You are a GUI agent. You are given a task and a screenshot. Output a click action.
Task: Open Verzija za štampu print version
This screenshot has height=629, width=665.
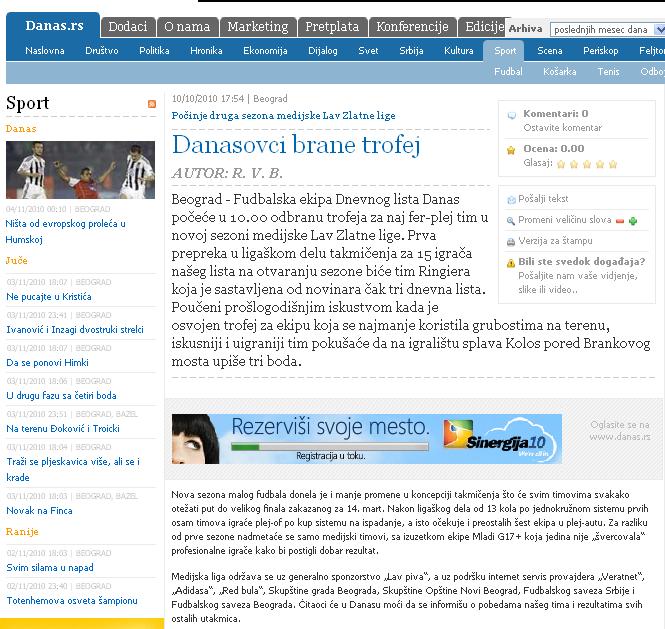point(556,241)
